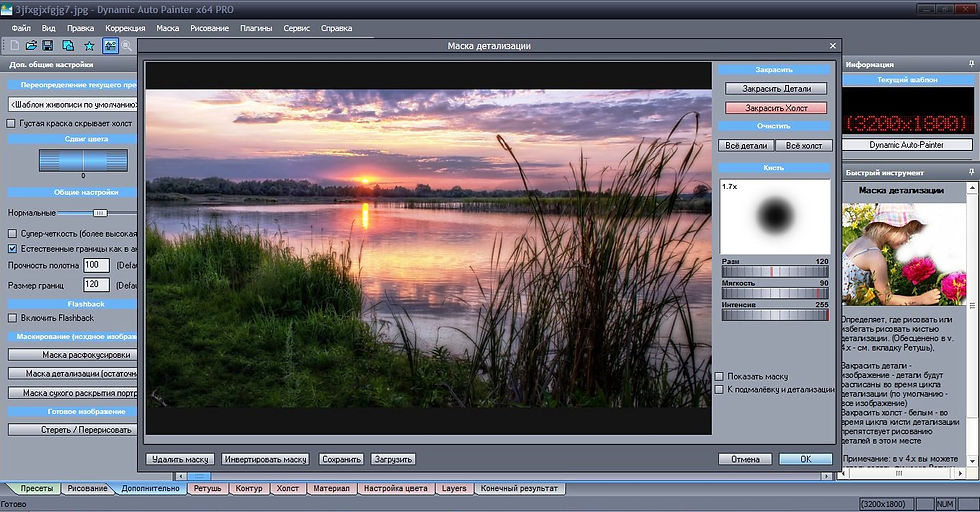Enable Включить Flashback checkbox

point(12,318)
